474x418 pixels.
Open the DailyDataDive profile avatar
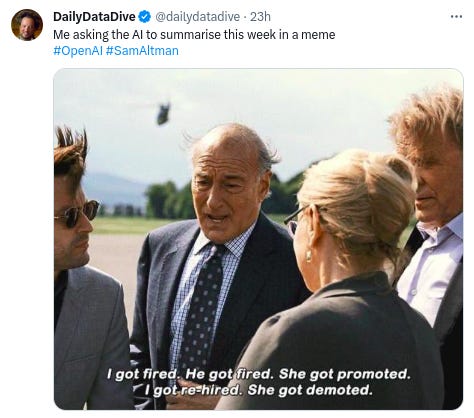[x=27, y=25]
